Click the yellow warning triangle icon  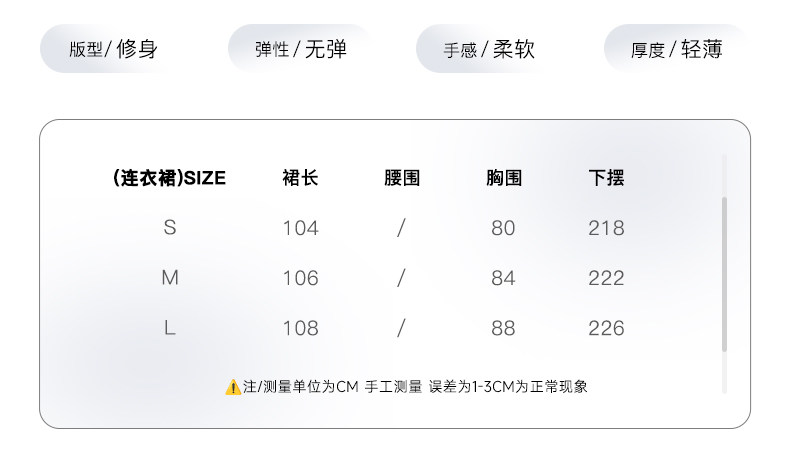pyautogui.click(x=233, y=387)
